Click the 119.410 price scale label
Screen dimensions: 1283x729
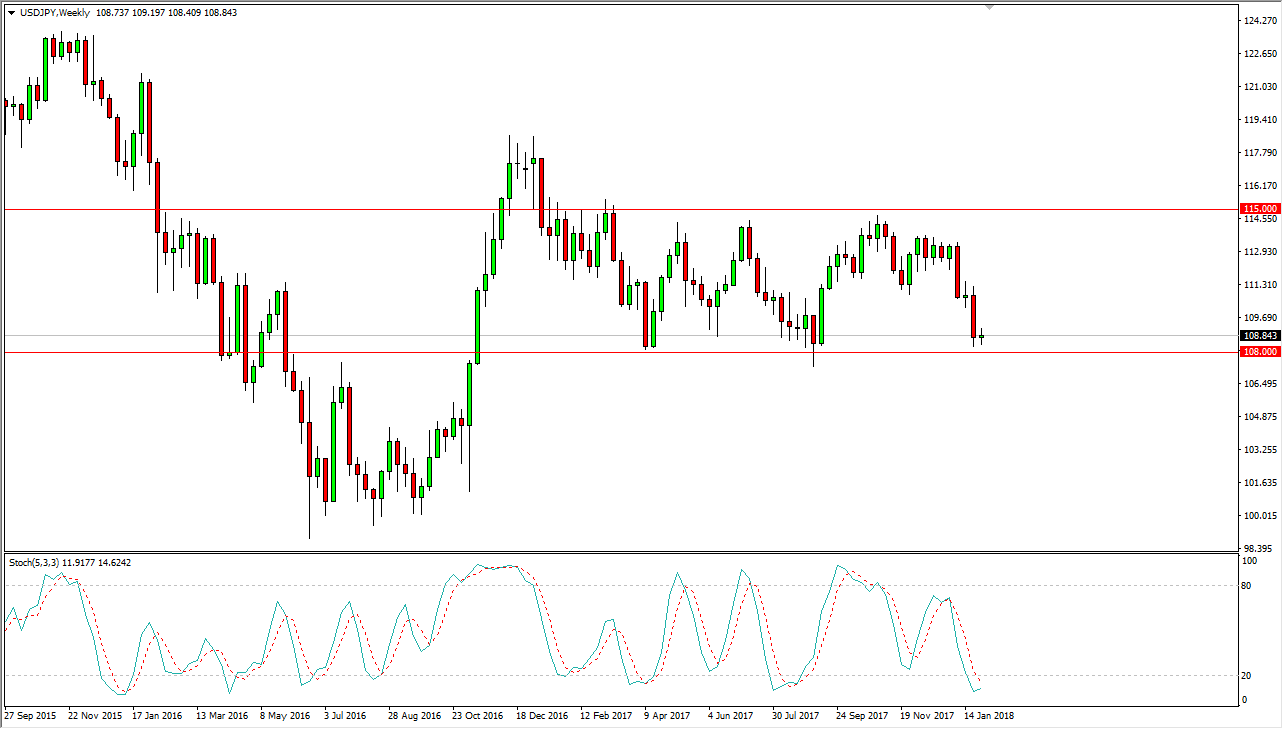tap(1259, 120)
